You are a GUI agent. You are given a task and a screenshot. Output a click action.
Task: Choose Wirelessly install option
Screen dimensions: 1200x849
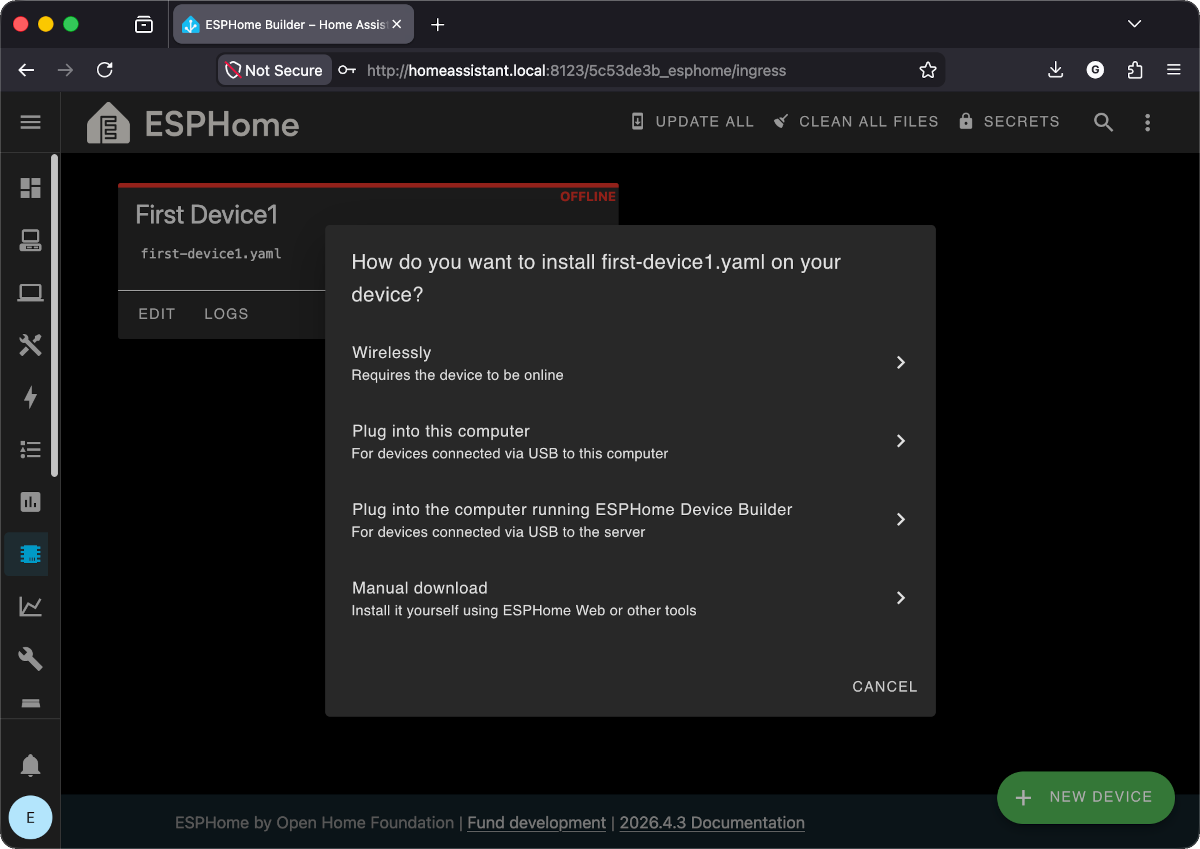pyautogui.click(x=630, y=363)
